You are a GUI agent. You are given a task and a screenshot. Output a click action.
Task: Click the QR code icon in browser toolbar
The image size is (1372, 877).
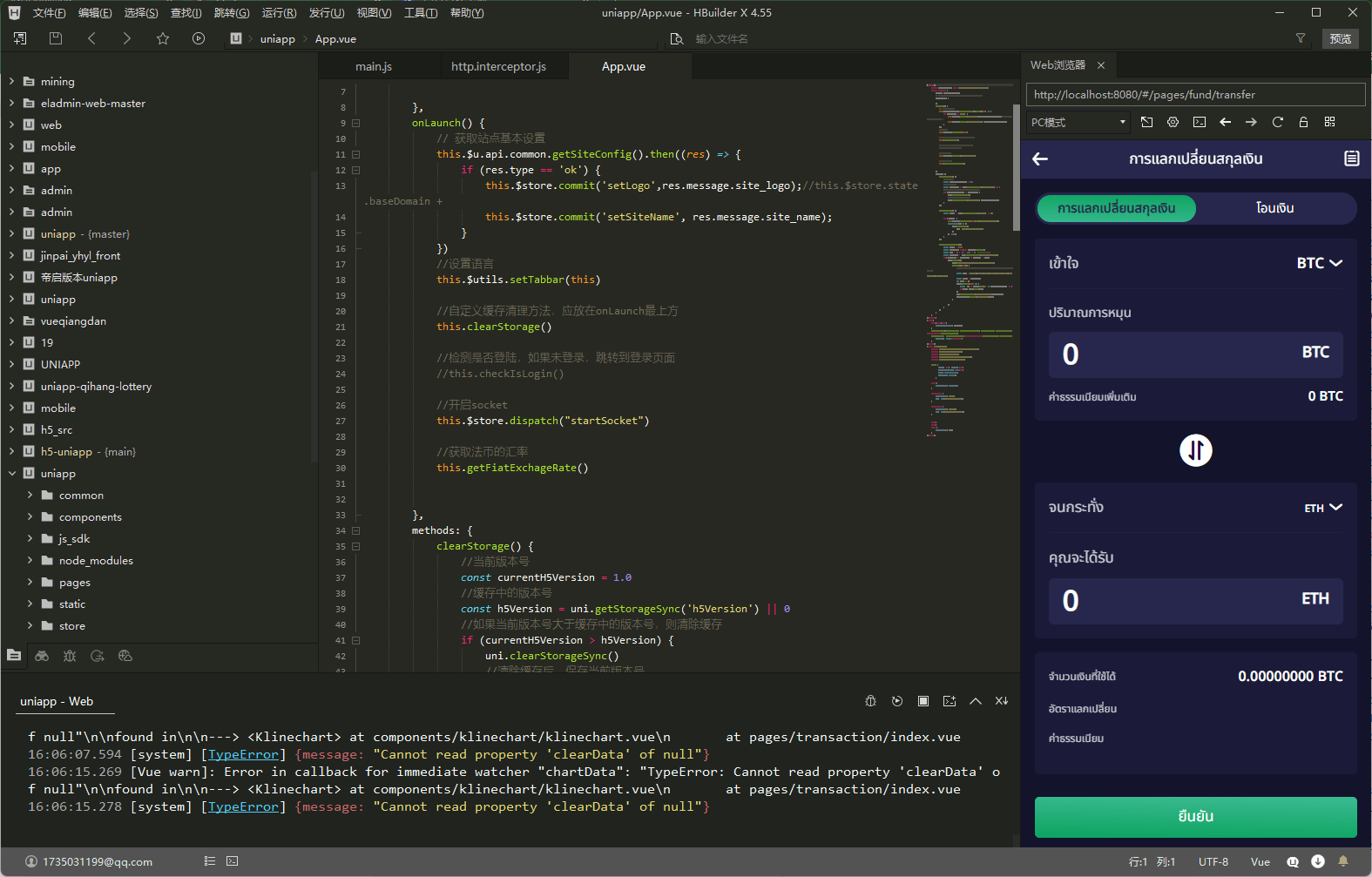point(1329,122)
